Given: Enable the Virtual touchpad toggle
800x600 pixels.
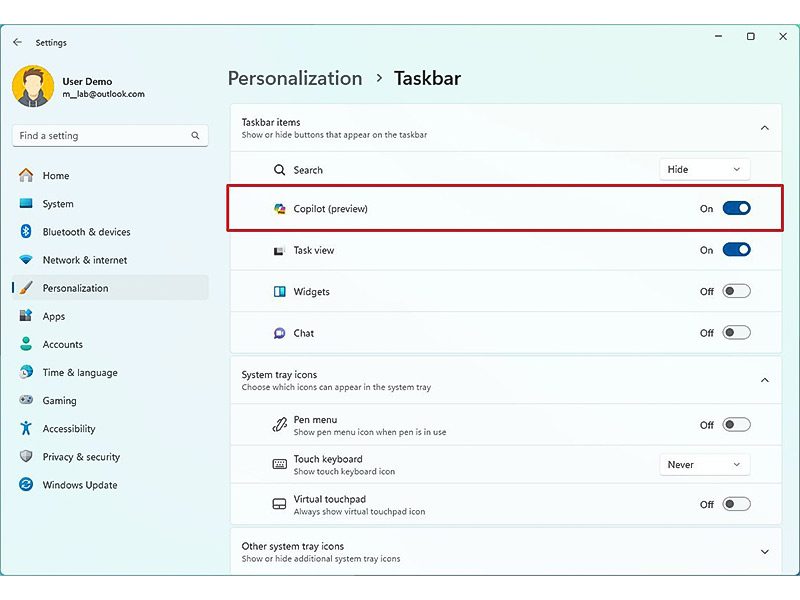Looking at the screenshot, I should click(x=736, y=504).
